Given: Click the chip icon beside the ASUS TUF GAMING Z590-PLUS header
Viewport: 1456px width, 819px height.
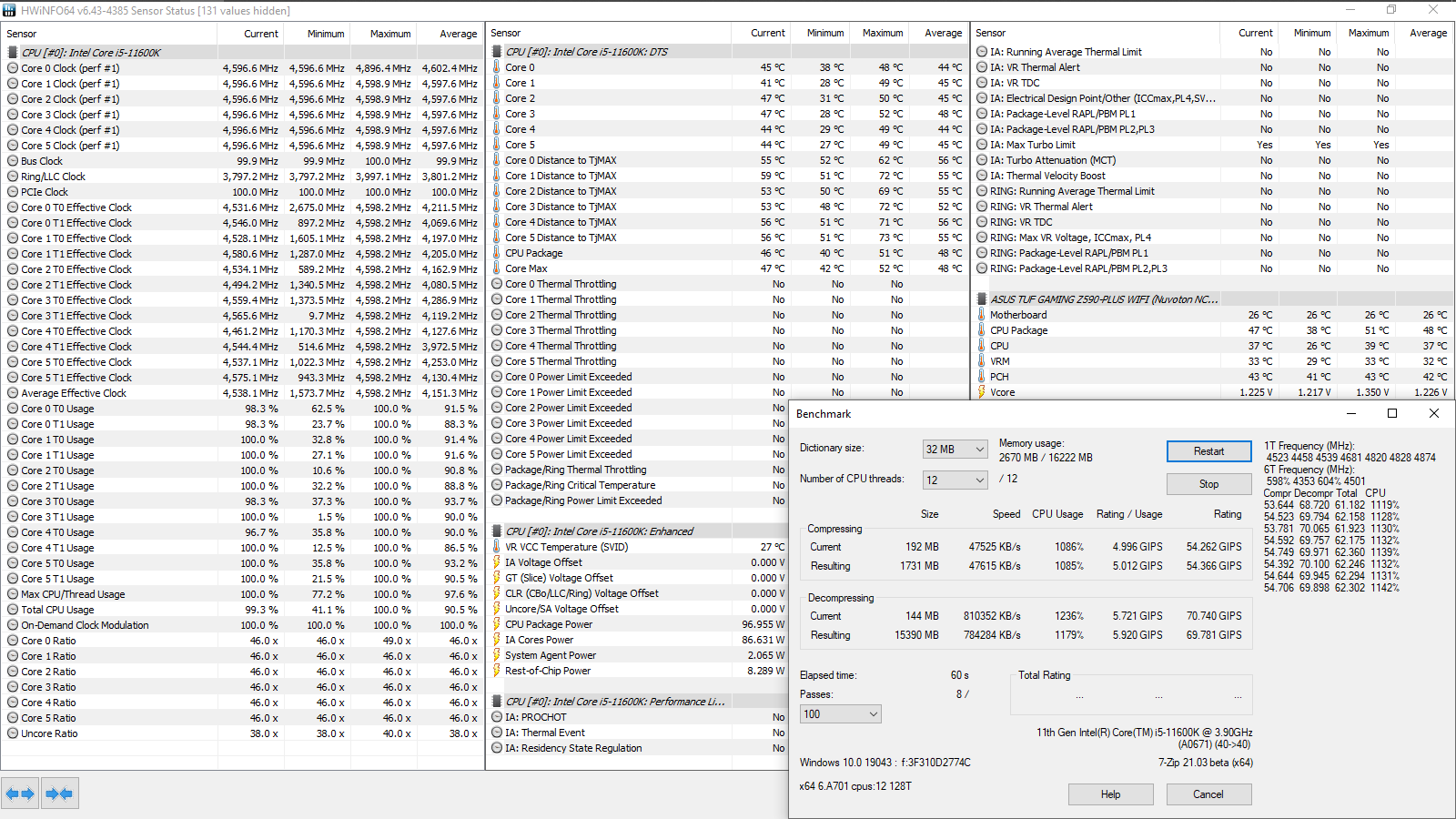Looking at the screenshot, I should click(982, 299).
